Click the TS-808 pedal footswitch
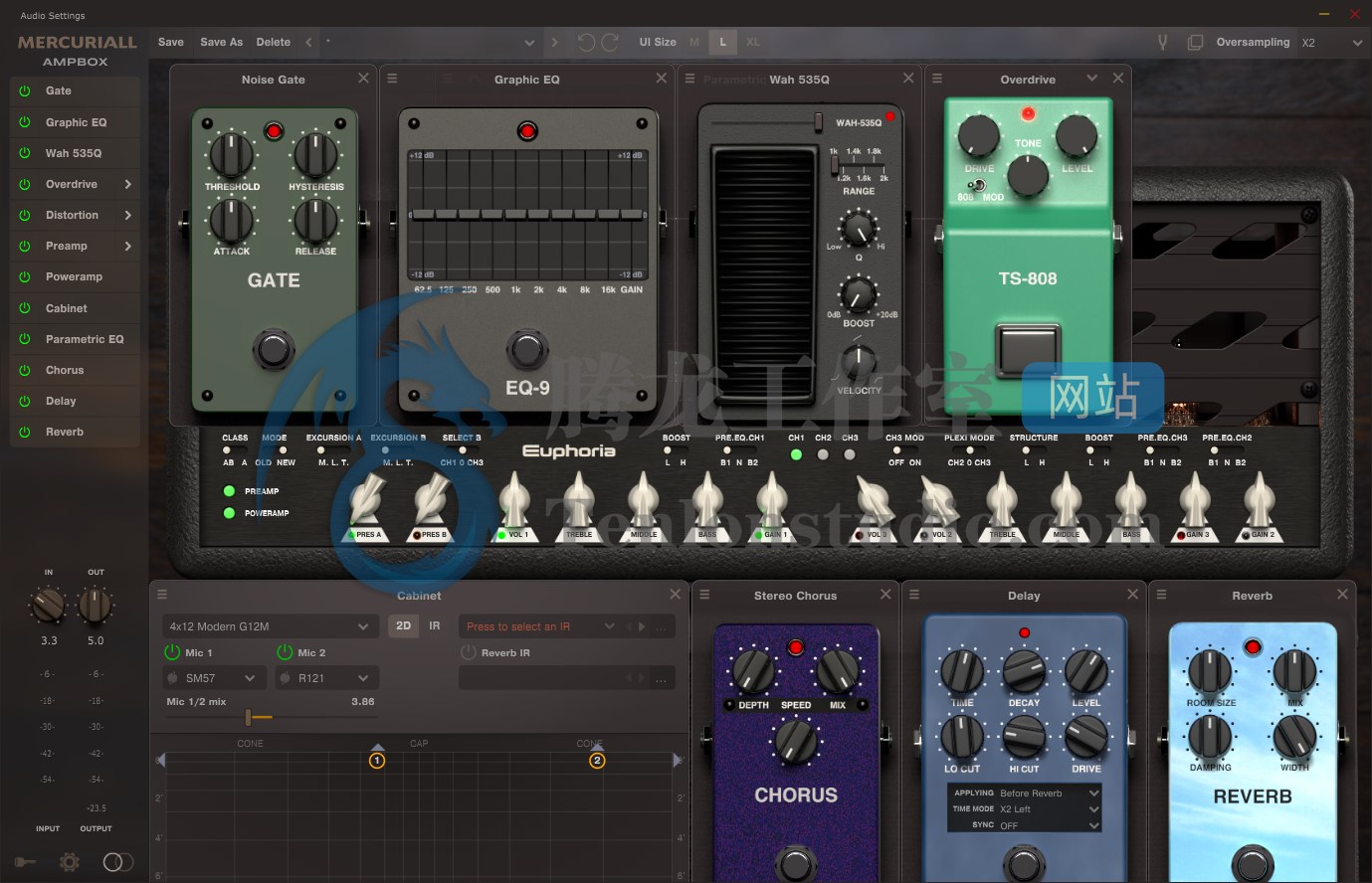Viewport: 1372px width, 883px height. 1028,349
